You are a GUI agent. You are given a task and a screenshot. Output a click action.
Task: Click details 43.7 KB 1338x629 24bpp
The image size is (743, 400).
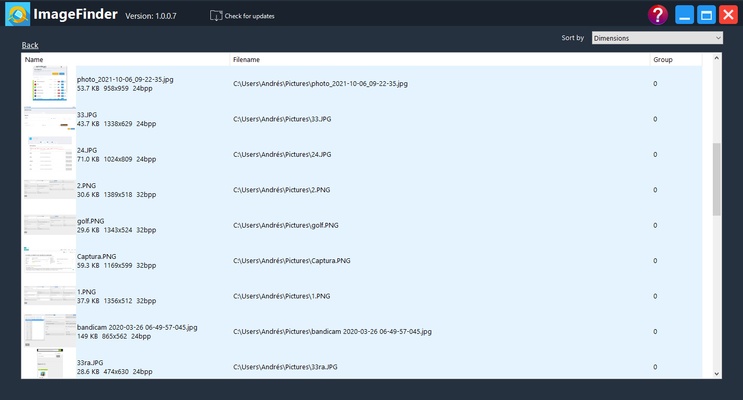(x=116, y=124)
